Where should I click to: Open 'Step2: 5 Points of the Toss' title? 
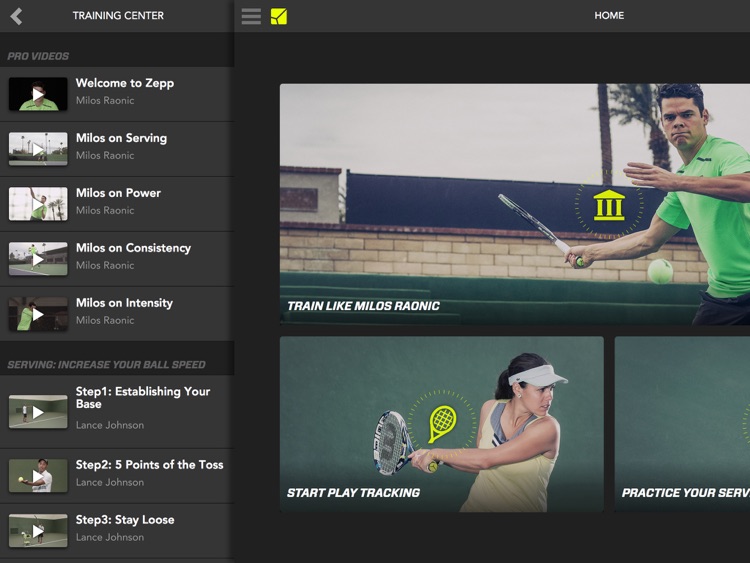pyautogui.click(x=149, y=465)
